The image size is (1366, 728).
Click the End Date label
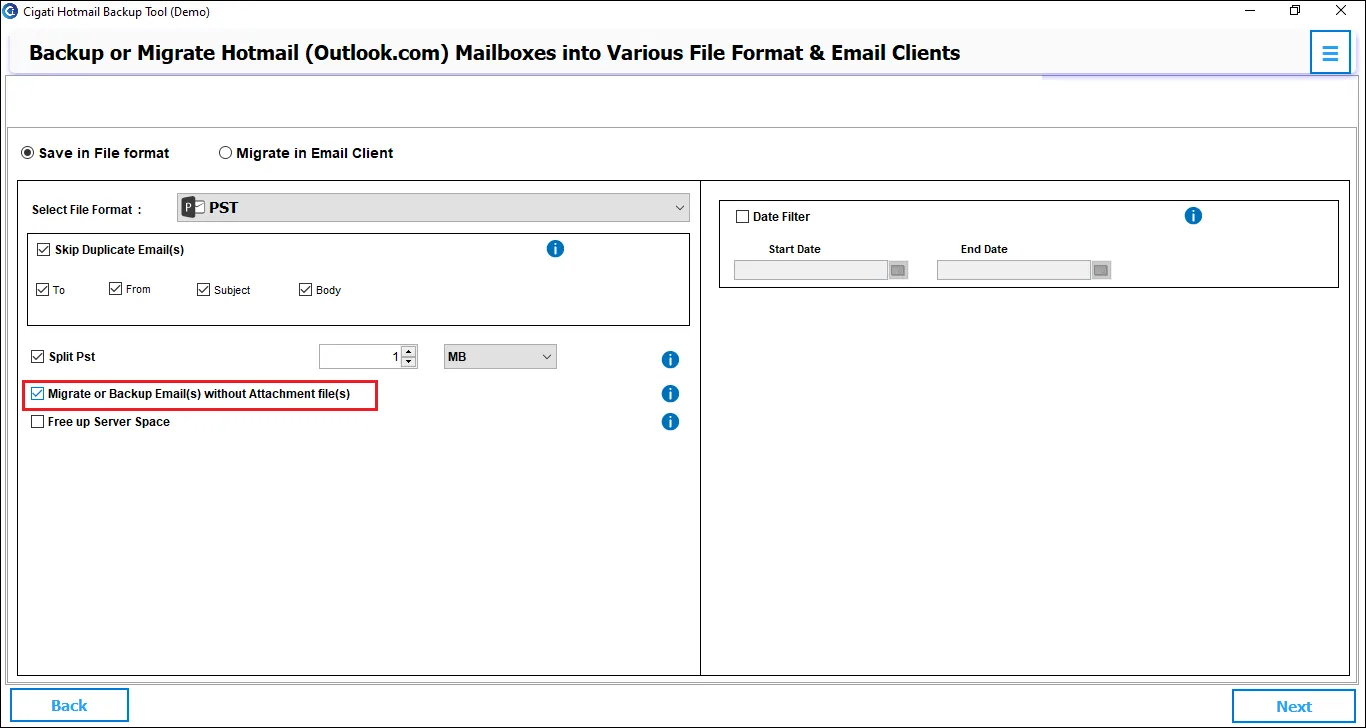pyautogui.click(x=984, y=249)
